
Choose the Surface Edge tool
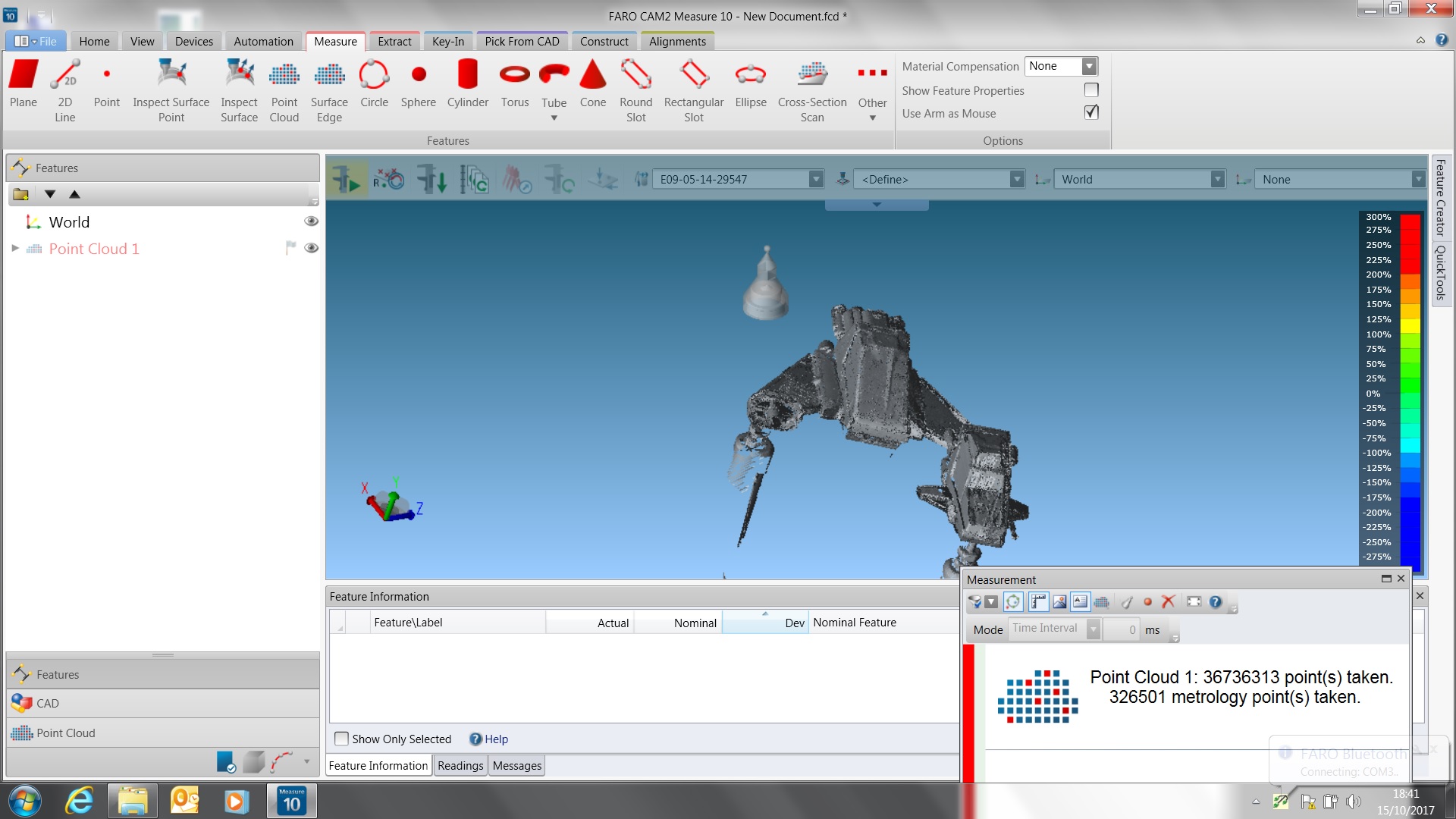[x=329, y=90]
